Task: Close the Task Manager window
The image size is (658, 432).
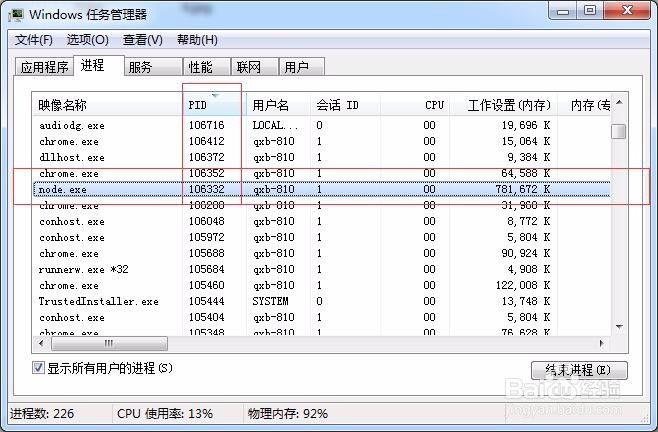Action: click(627, 10)
